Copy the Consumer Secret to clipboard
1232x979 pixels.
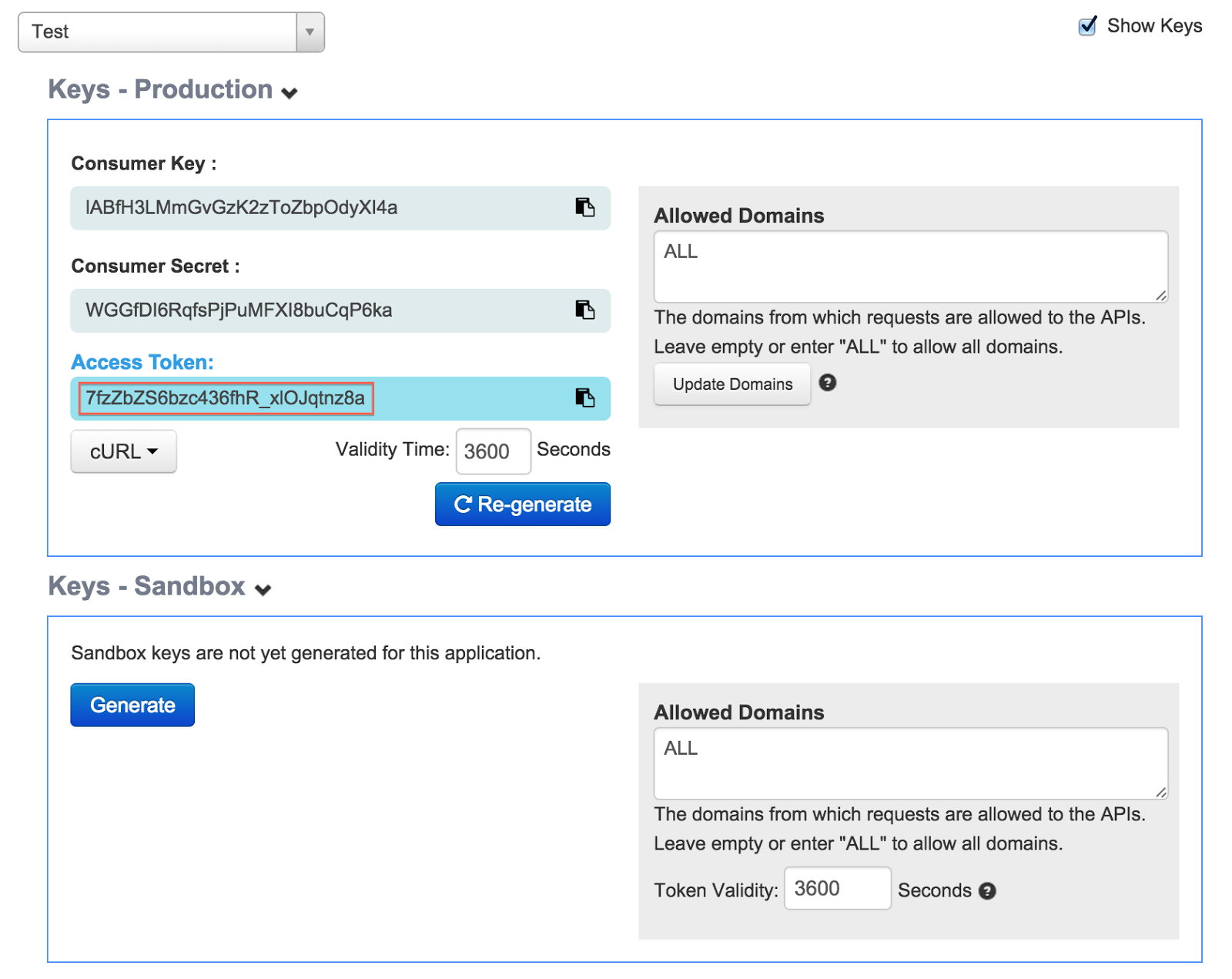coord(584,310)
